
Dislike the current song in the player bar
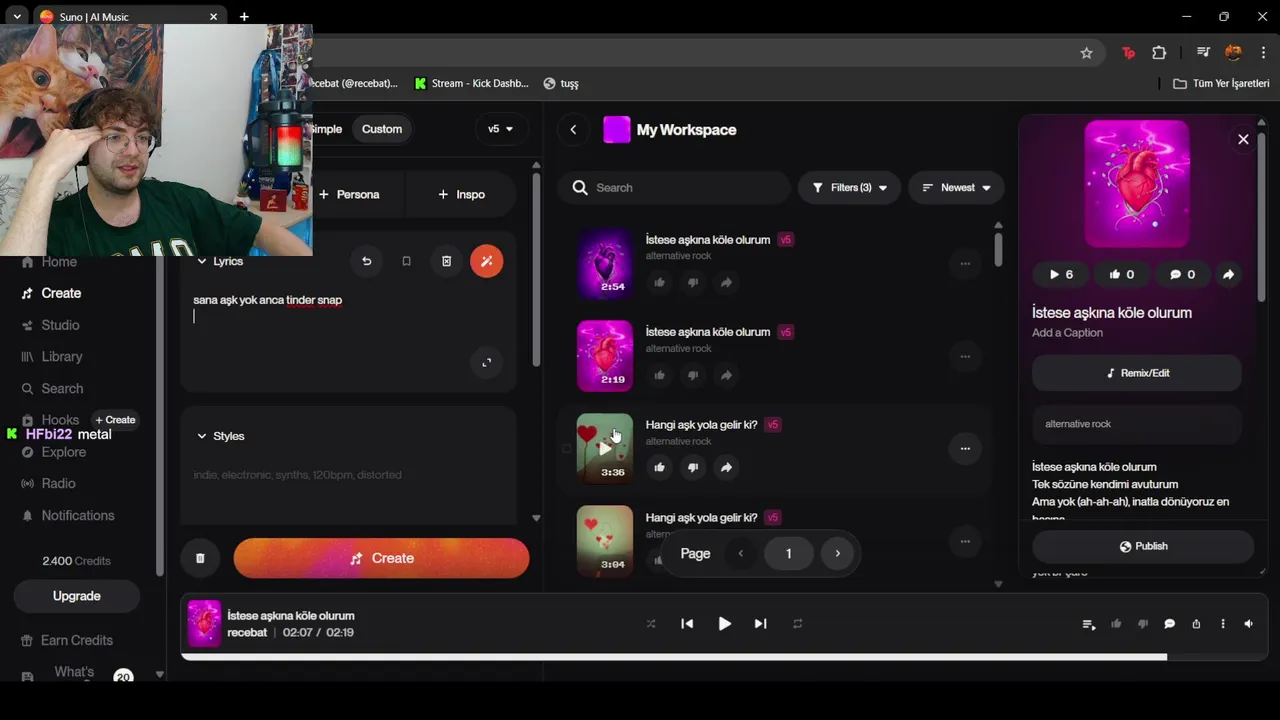[1143, 624]
